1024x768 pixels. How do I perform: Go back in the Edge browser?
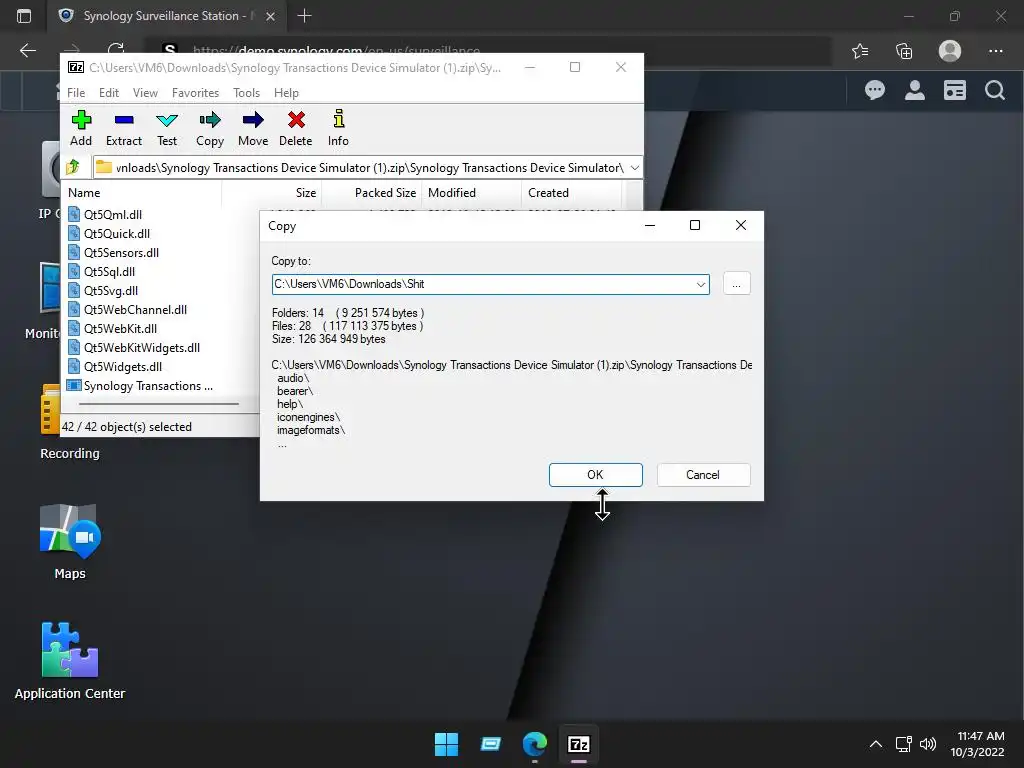(27, 51)
